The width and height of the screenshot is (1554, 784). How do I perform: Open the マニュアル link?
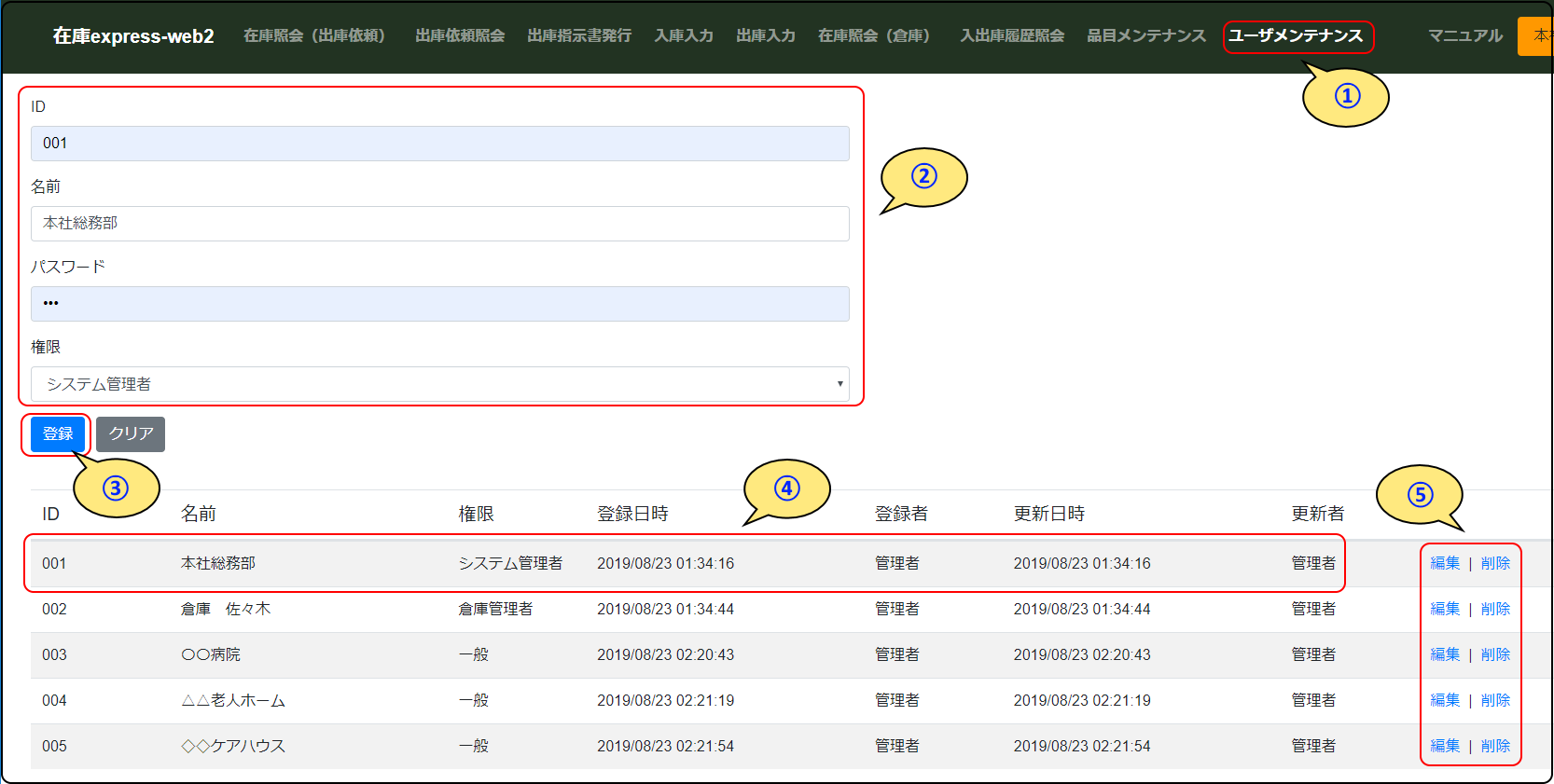(1464, 36)
